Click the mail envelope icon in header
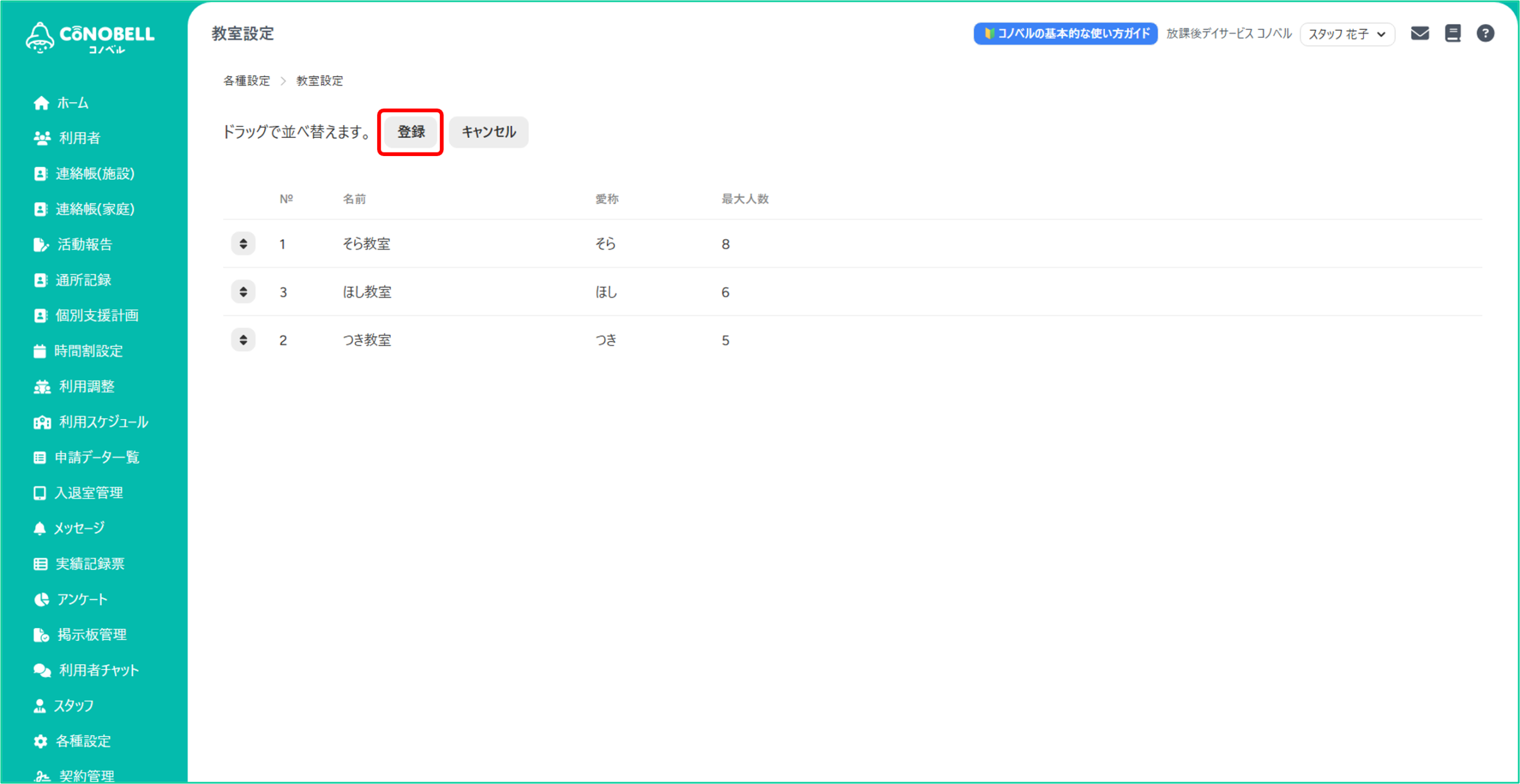 1420,33
